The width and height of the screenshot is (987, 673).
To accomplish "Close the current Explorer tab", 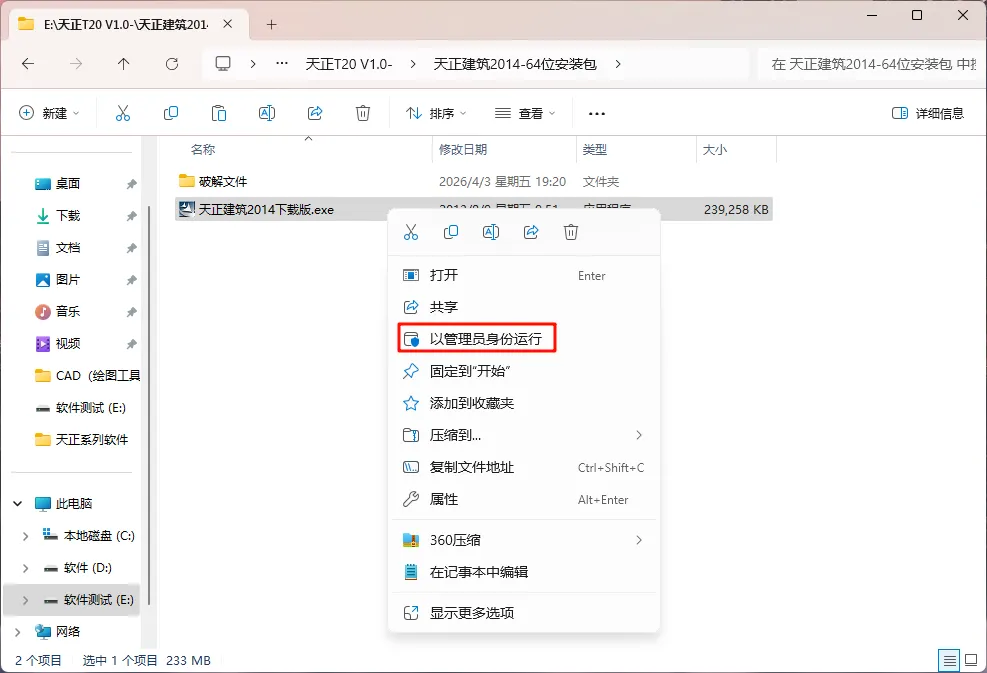I will click(228, 24).
